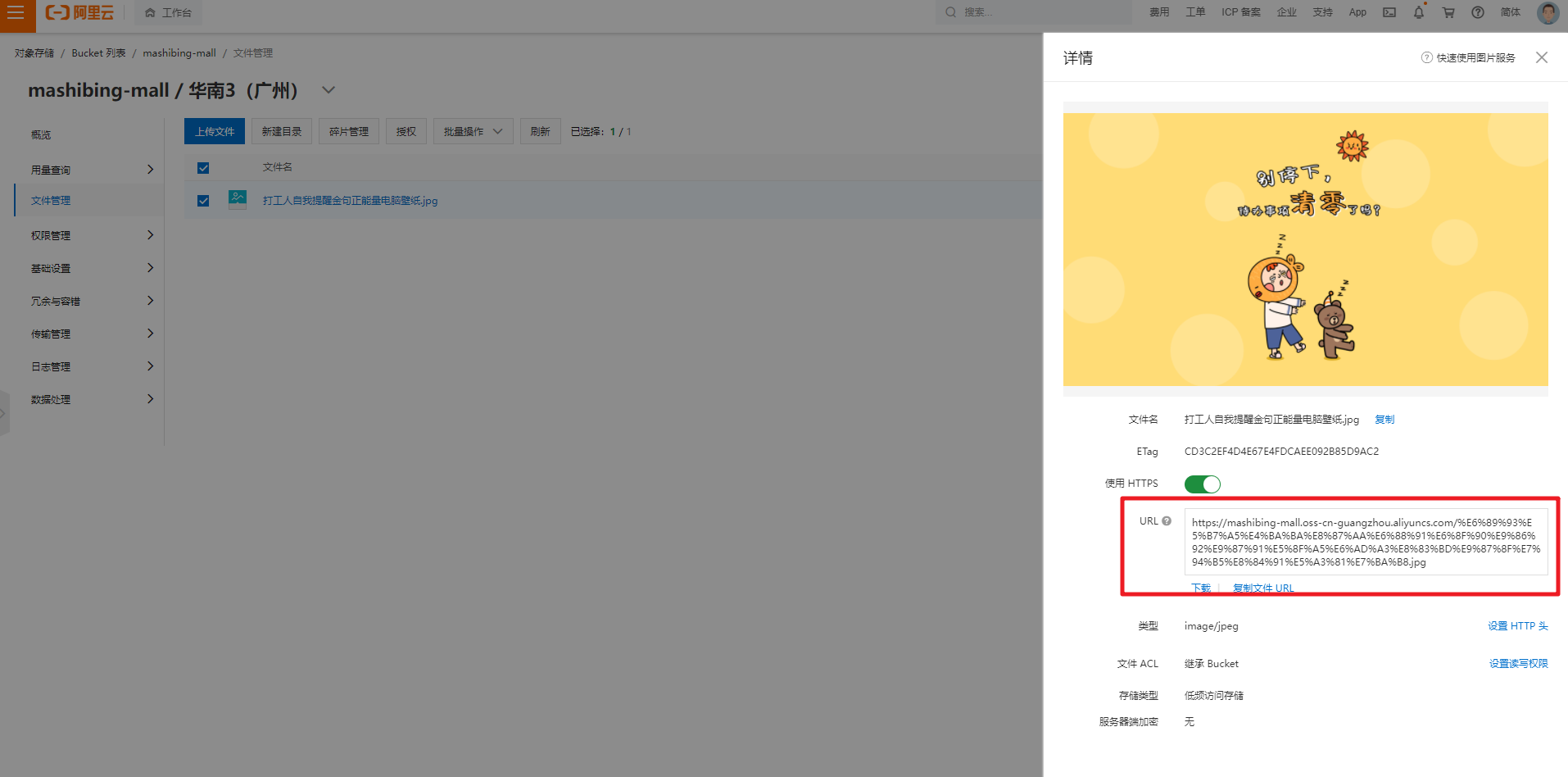The width and height of the screenshot is (1568, 777).
Task: Copy the file name via 复制
Action: (1384, 420)
